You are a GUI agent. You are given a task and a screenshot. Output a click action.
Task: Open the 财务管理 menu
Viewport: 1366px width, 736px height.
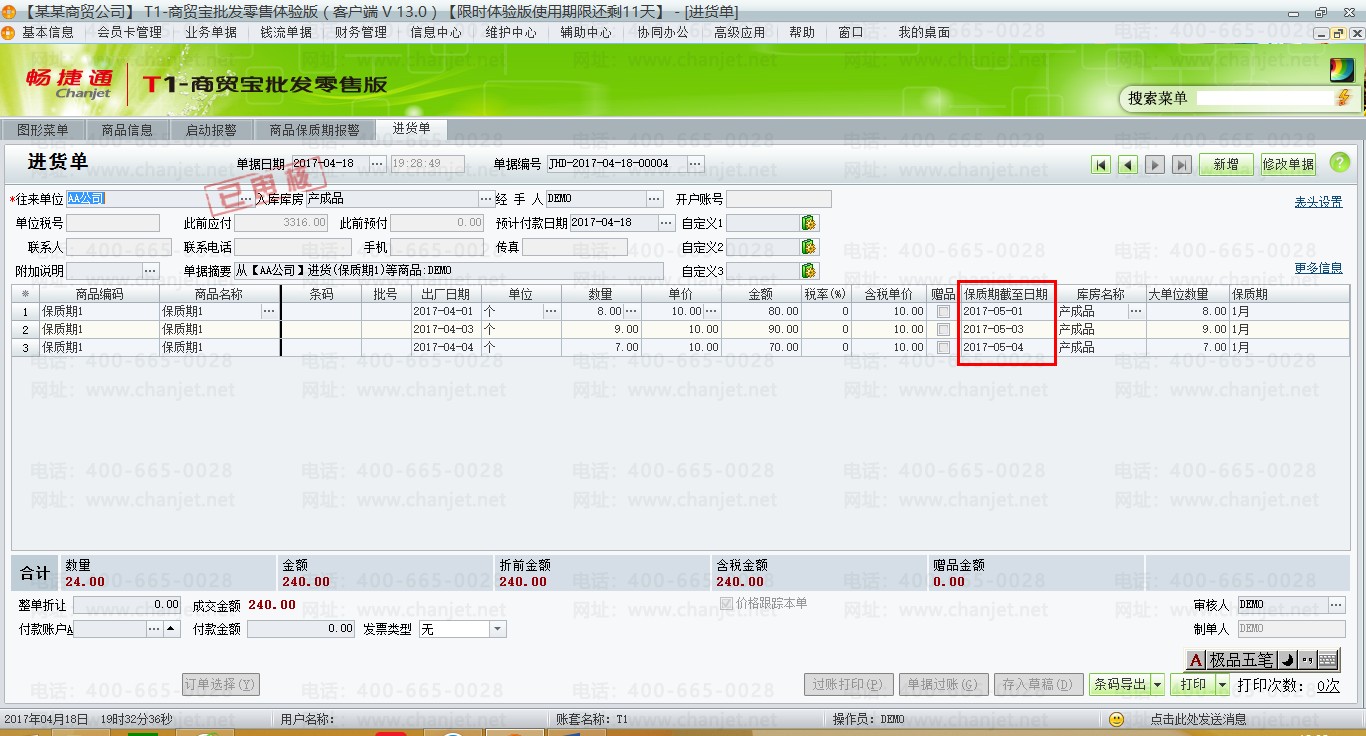click(x=360, y=32)
